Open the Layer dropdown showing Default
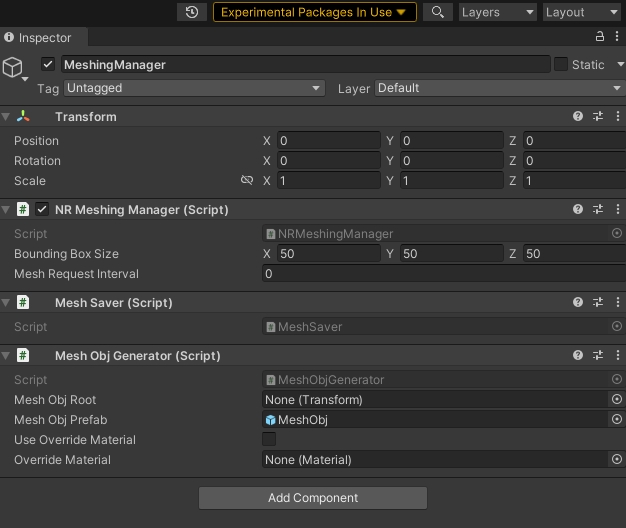Image resolution: width=626 pixels, height=528 pixels. coord(498,88)
